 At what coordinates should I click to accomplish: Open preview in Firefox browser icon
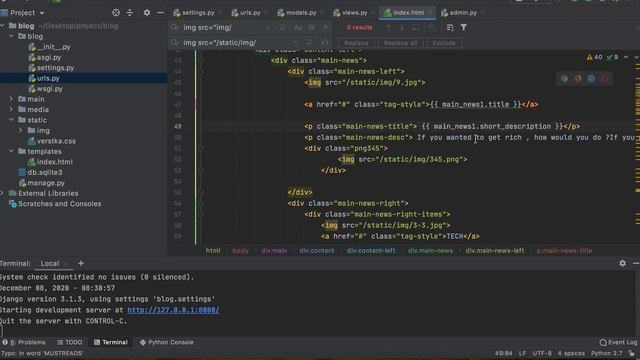[x=578, y=78]
